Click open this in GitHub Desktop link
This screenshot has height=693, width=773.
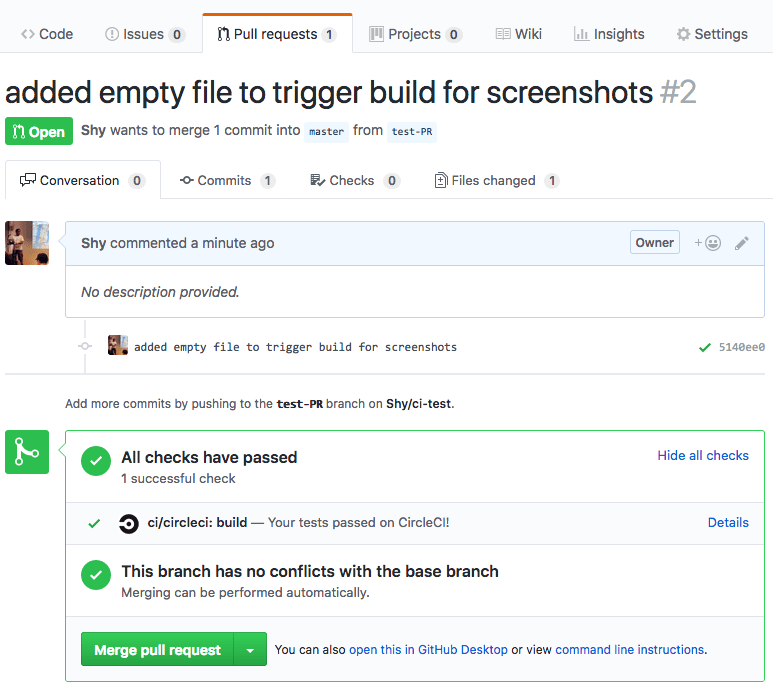(428, 650)
